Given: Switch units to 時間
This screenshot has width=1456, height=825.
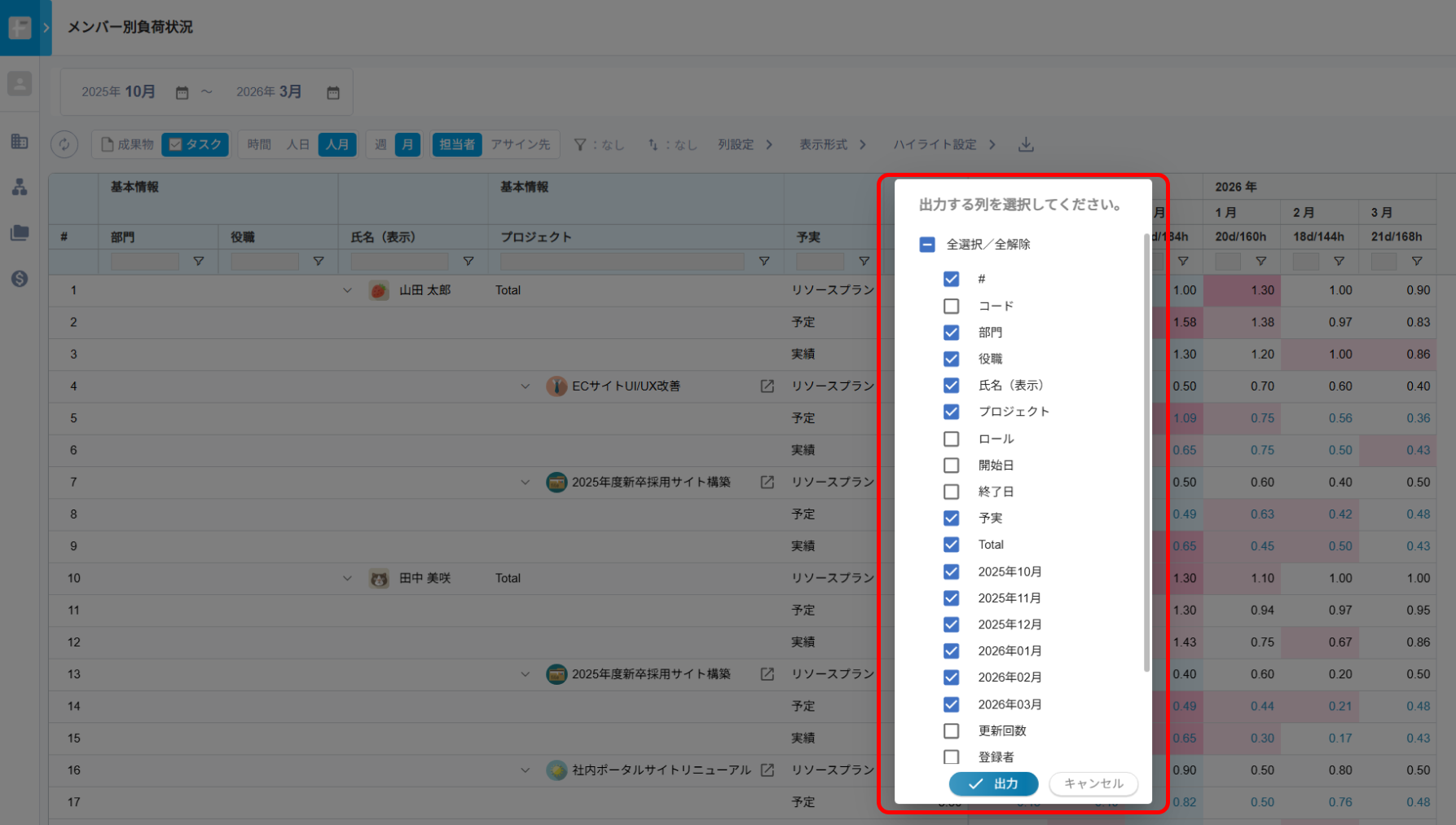Looking at the screenshot, I should (259, 144).
